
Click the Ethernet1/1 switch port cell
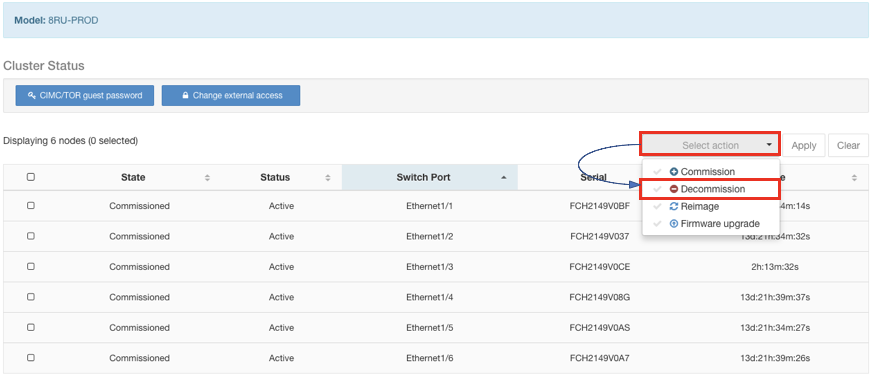[429, 206]
